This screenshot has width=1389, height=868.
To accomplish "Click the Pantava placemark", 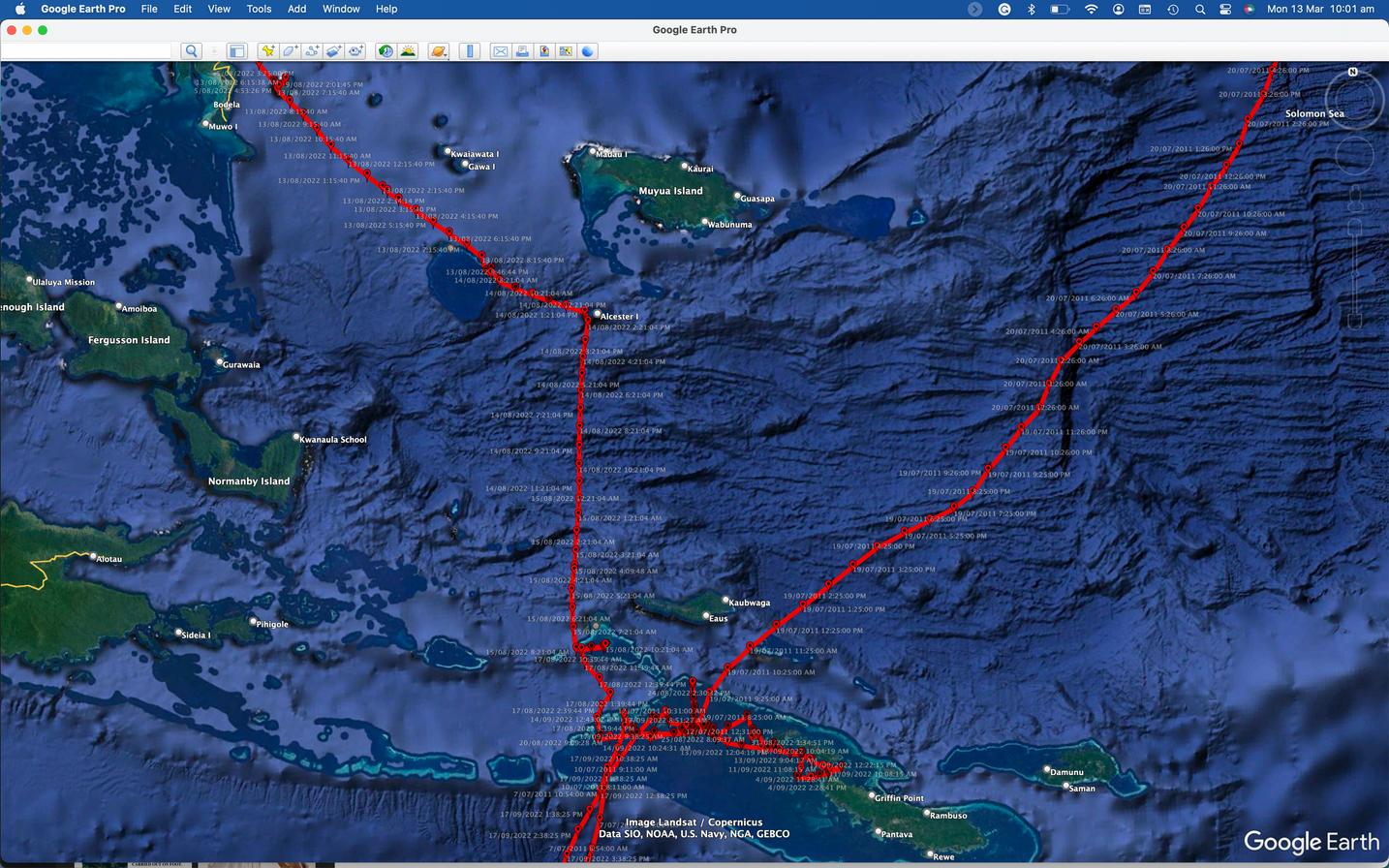I will click(894, 833).
